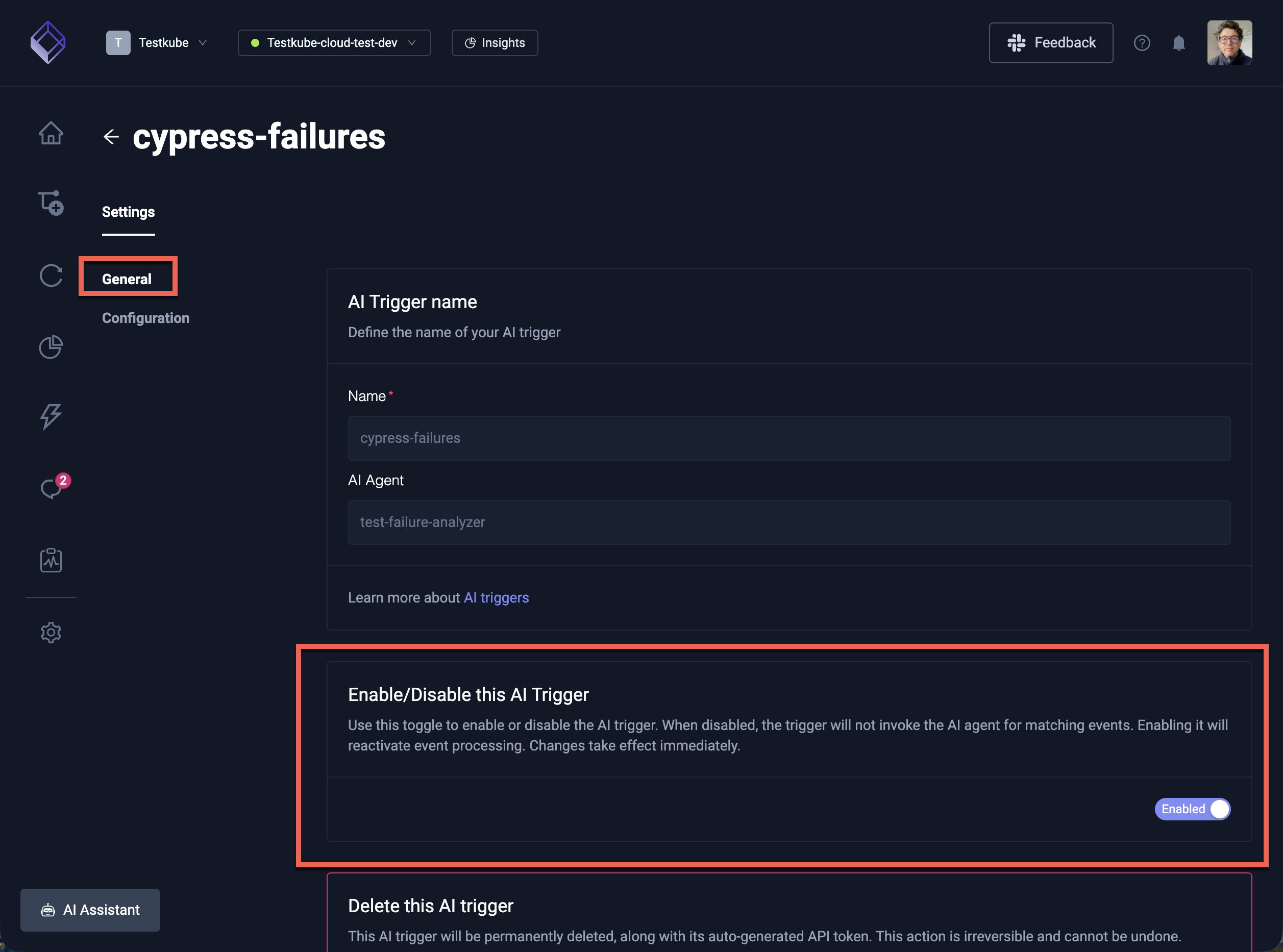This screenshot has width=1283, height=952.
Task: Click the Testkube logo in the top bar
Action: coord(48,42)
